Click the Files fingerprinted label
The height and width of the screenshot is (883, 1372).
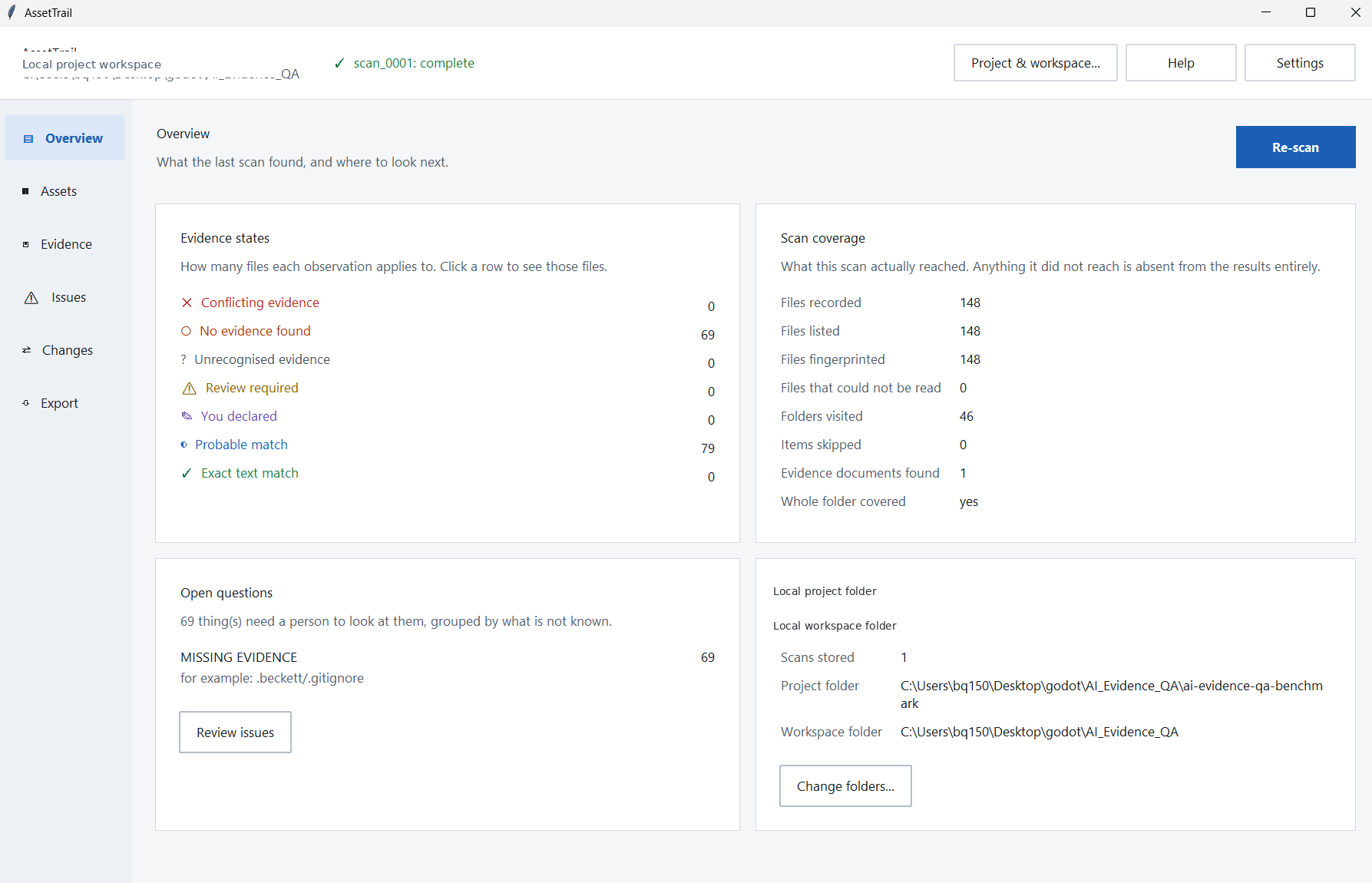point(833,359)
